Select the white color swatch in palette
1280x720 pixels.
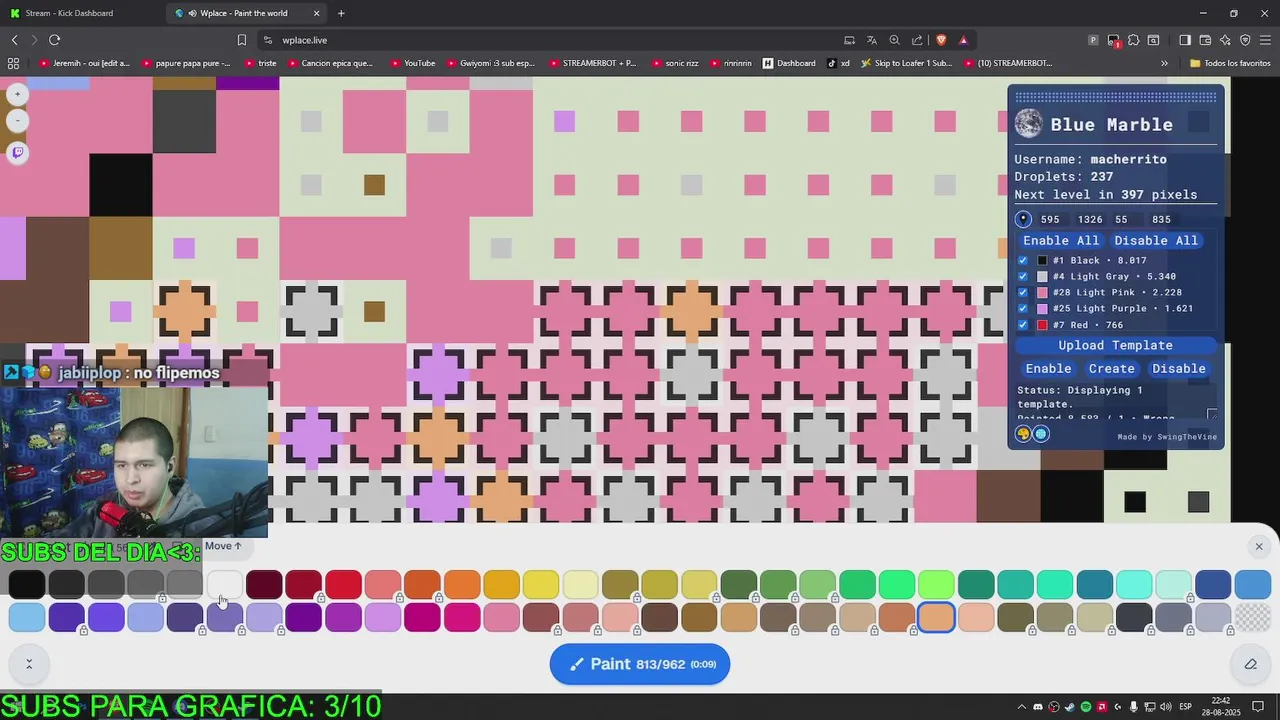(x=224, y=584)
